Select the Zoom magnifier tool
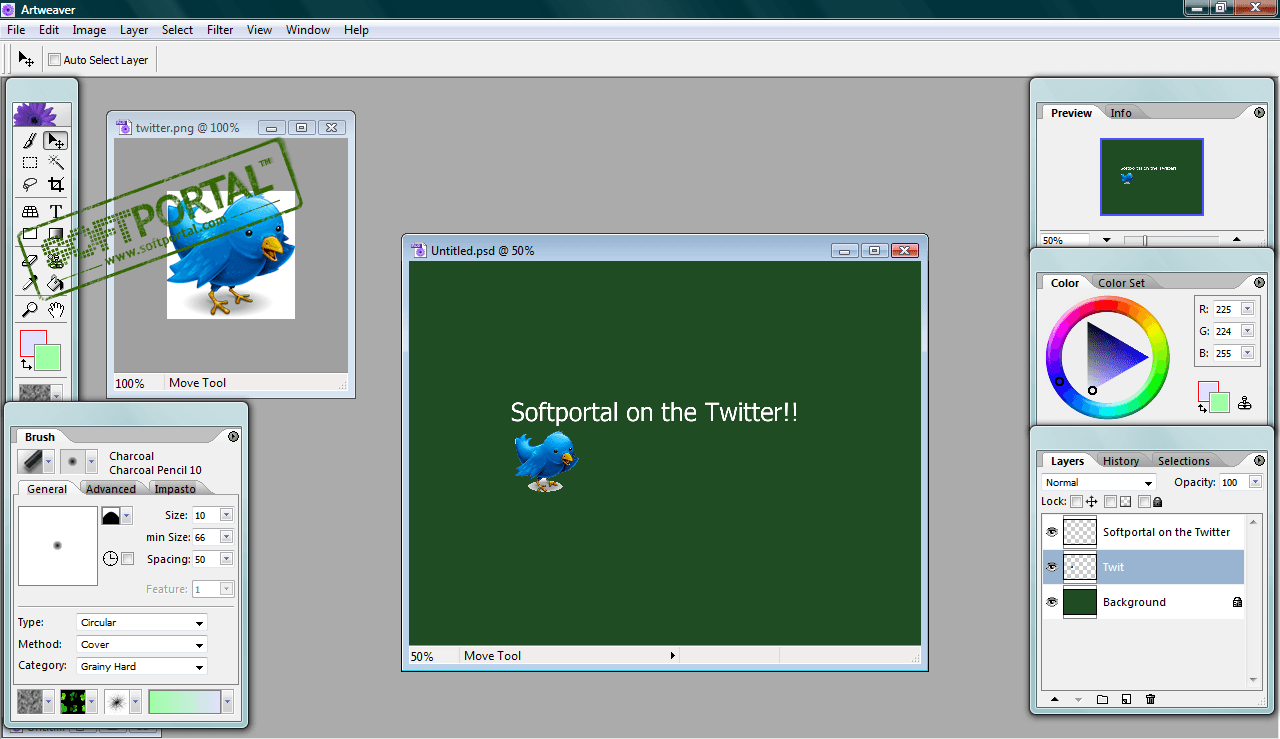Image resolution: width=1280 pixels, height=739 pixels. [x=30, y=310]
